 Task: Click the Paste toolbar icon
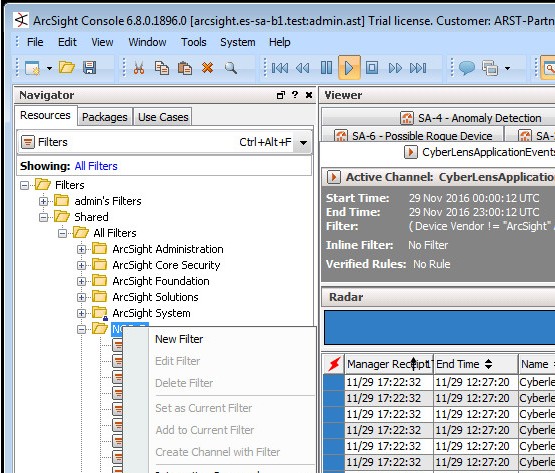185,68
